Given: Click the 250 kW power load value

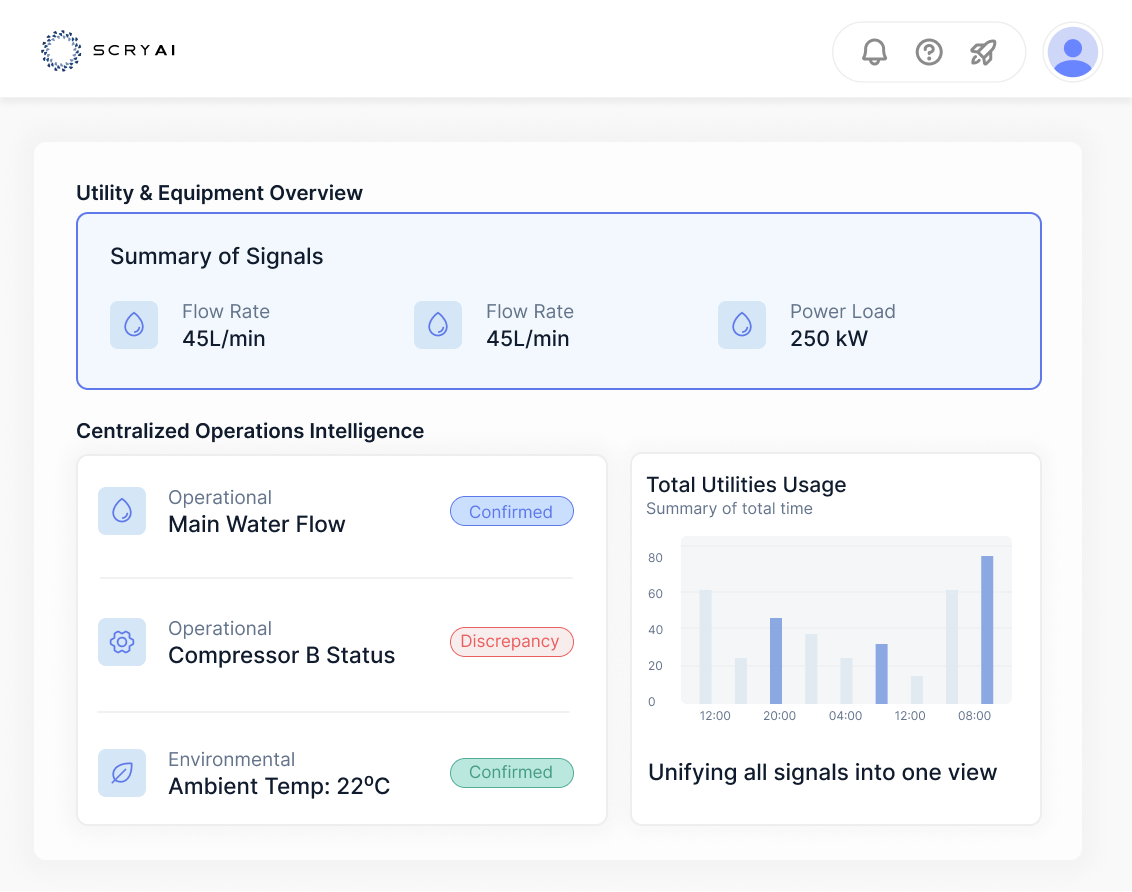Looking at the screenshot, I should [x=829, y=338].
